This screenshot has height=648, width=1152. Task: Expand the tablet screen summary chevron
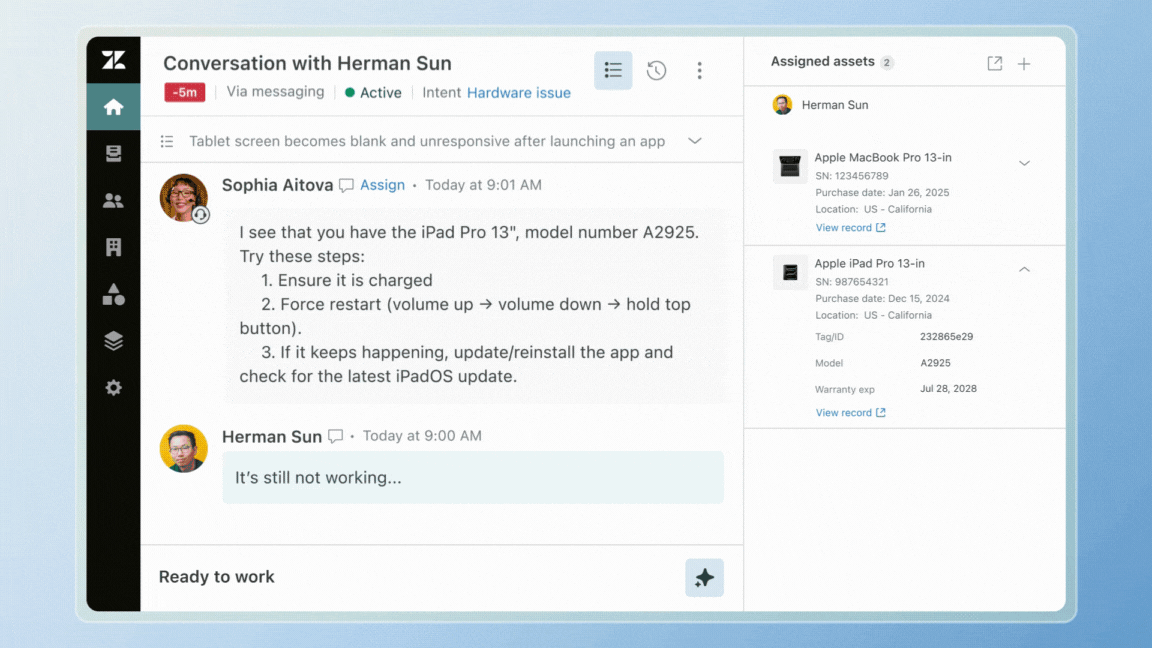pyautogui.click(x=695, y=141)
